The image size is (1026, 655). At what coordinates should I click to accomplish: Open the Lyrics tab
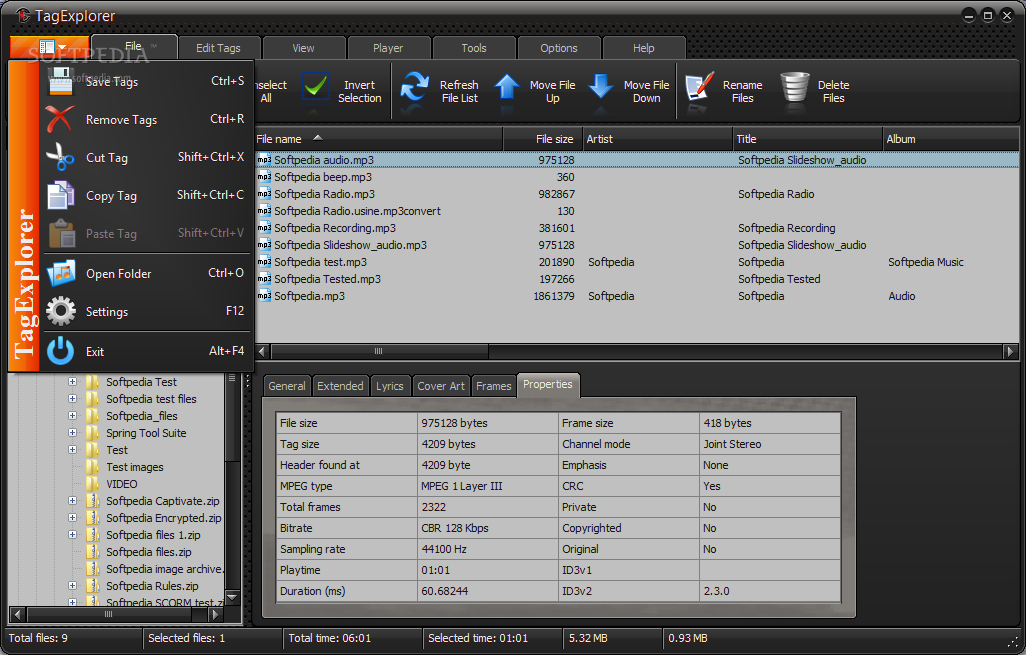pyautogui.click(x=390, y=386)
